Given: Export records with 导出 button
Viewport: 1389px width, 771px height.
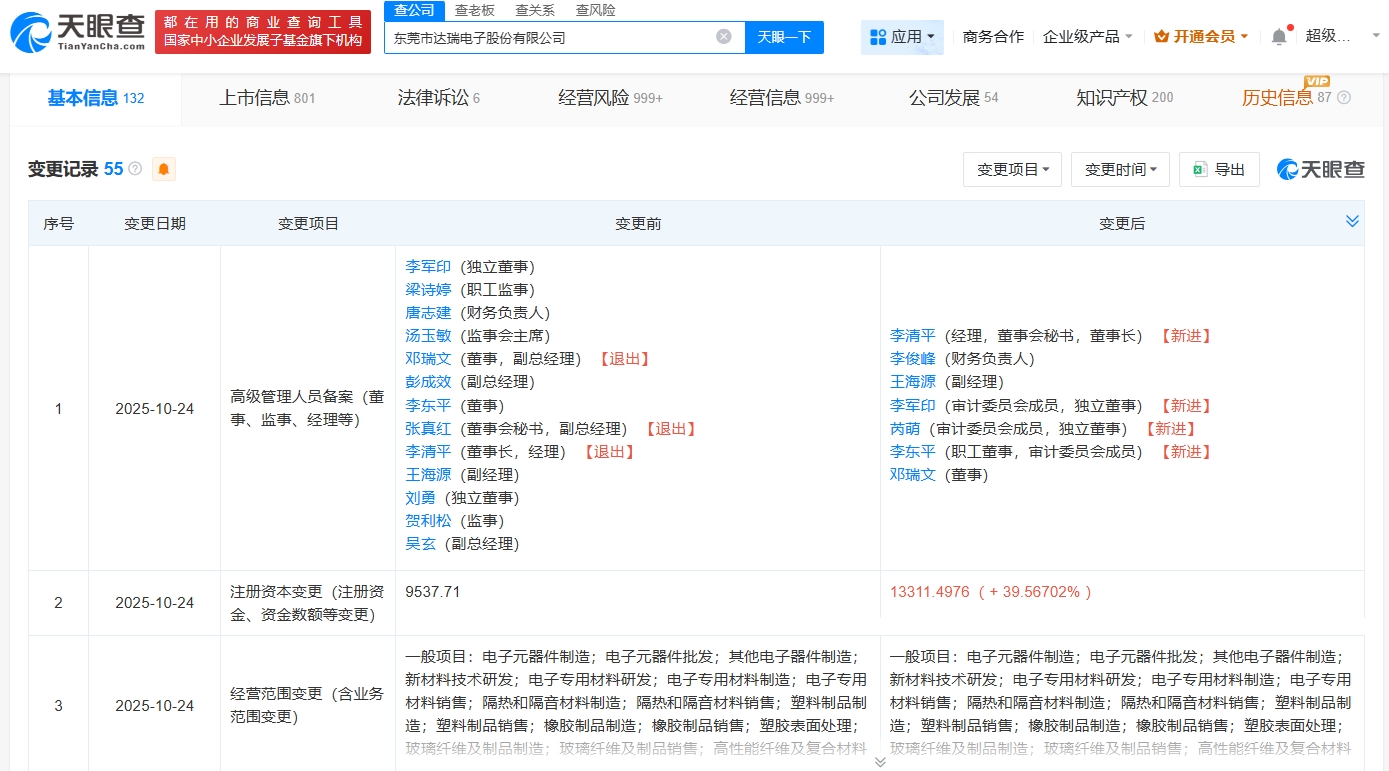Looking at the screenshot, I should click(1219, 170).
